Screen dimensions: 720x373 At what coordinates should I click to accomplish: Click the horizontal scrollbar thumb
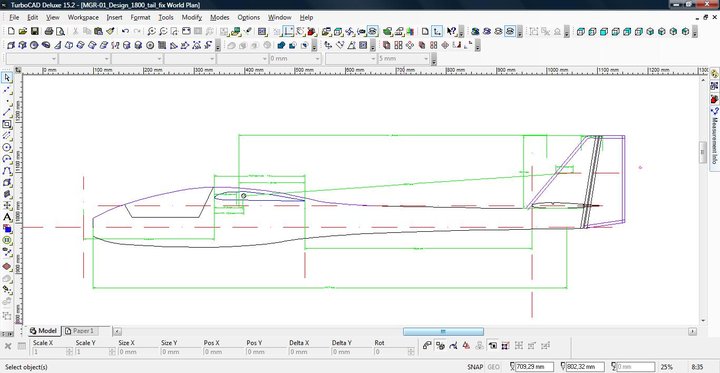tap(443, 331)
